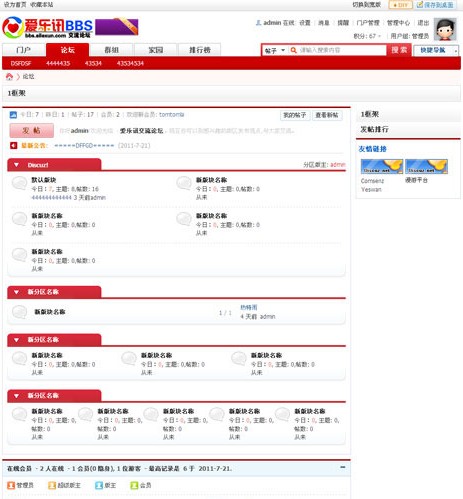Go to the 家园 tab
463x499 pixels.
(x=155, y=50)
